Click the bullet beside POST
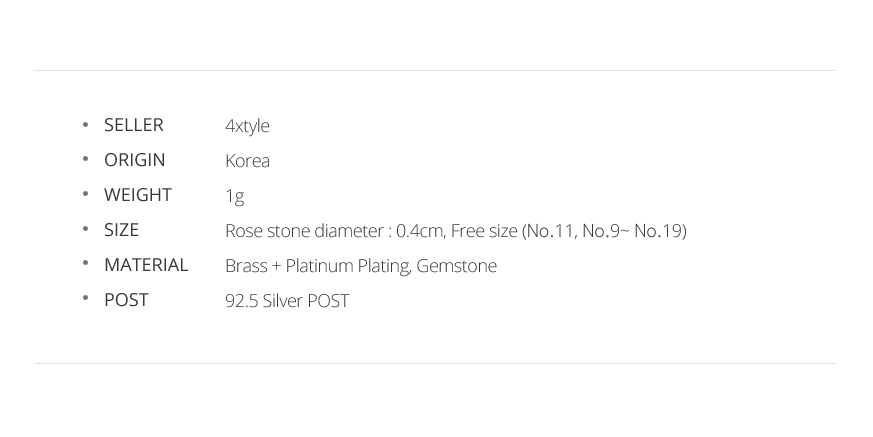The width and height of the screenshot is (873, 437). pos(86,300)
